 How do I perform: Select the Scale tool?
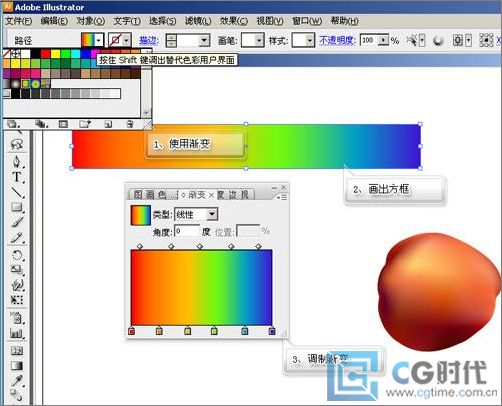coord(17,270)
